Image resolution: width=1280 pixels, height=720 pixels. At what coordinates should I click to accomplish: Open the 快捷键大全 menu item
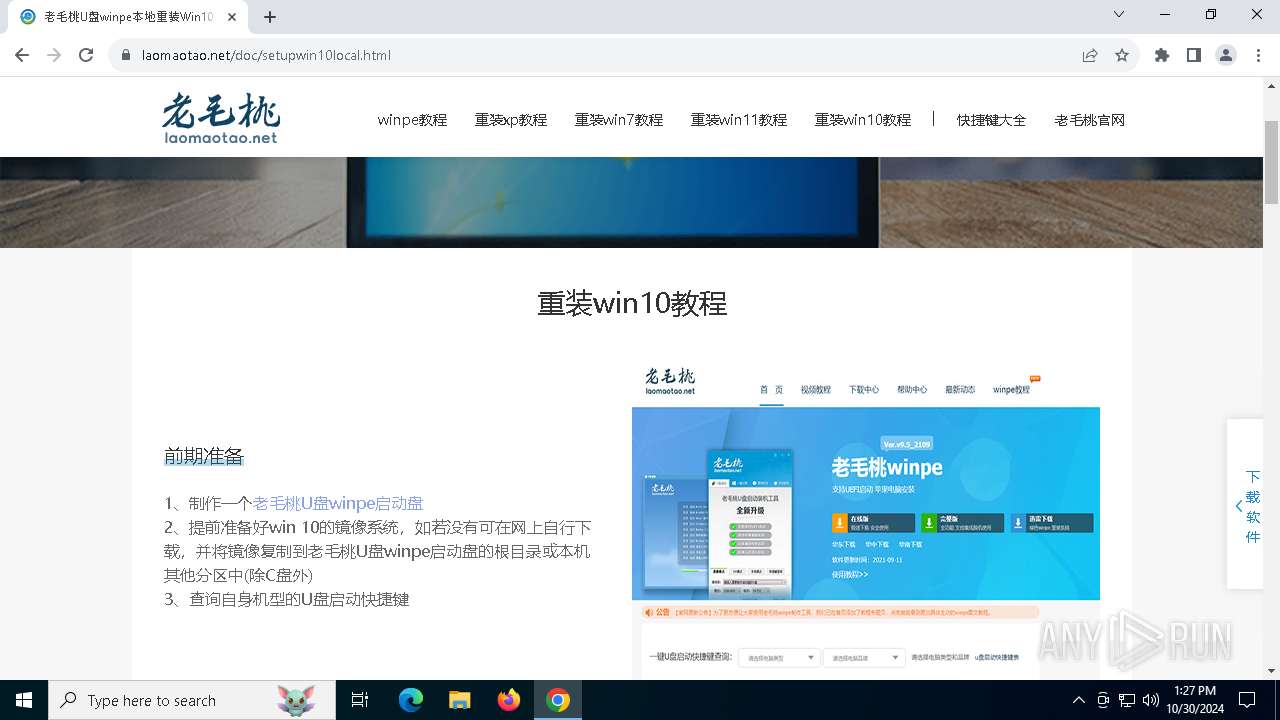(991, 120)
